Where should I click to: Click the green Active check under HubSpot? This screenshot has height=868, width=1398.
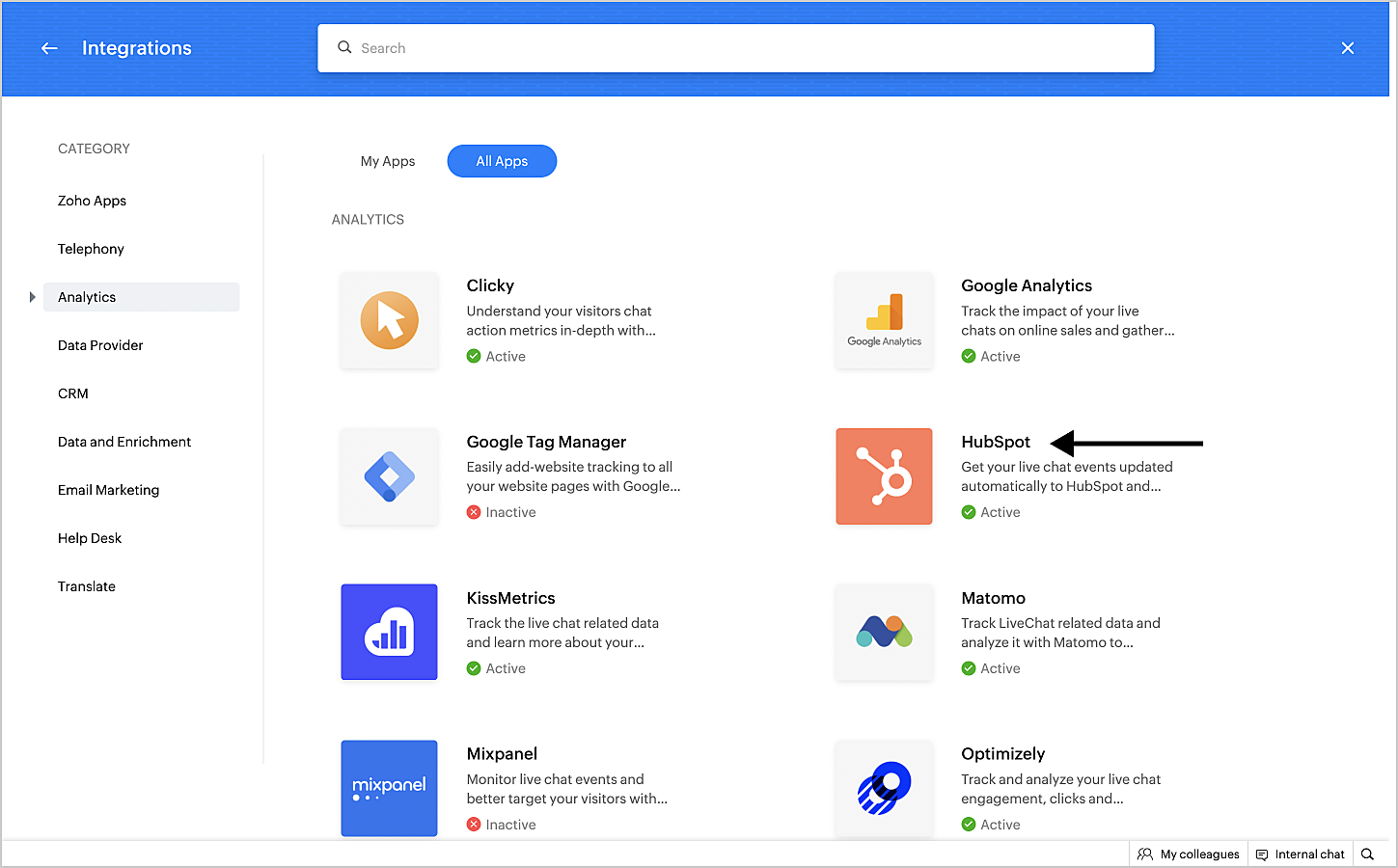[969, 512]
